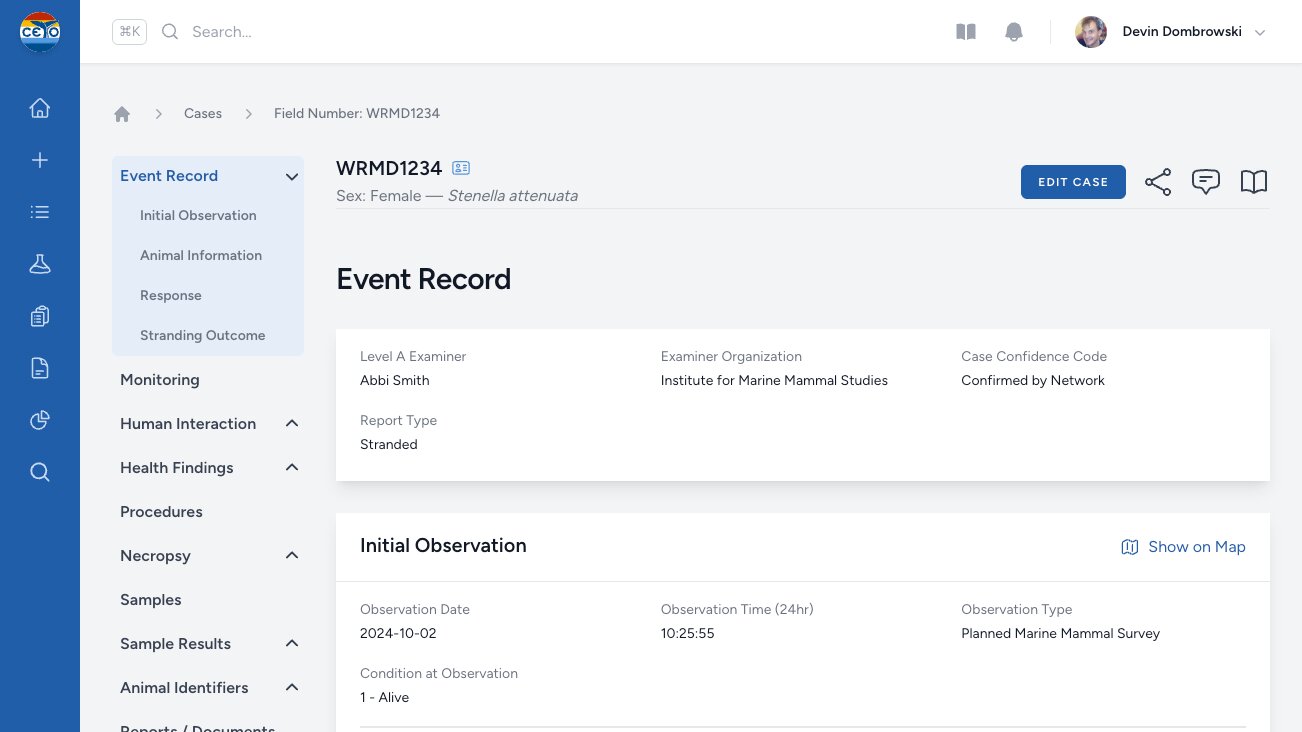Viewport: 1302px width, 732px height.
Task: Click the plus icon to add new
Action: (x=40, y=160)
